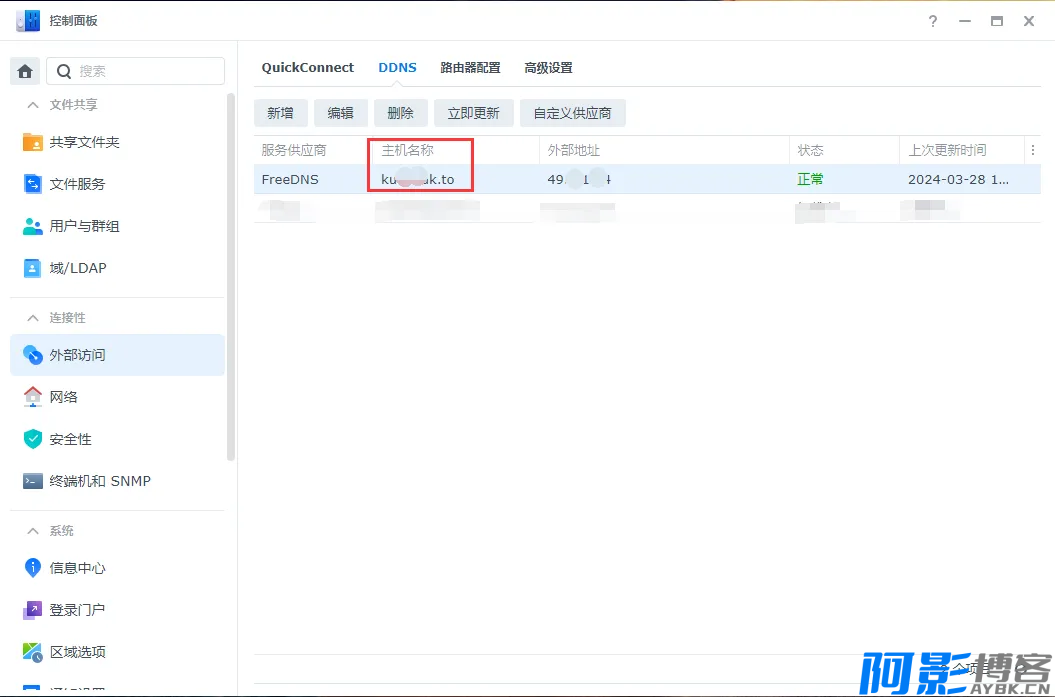Click the 登录门户 label in sidebar
Screen dimensions: 1055x697
(77, 610)
